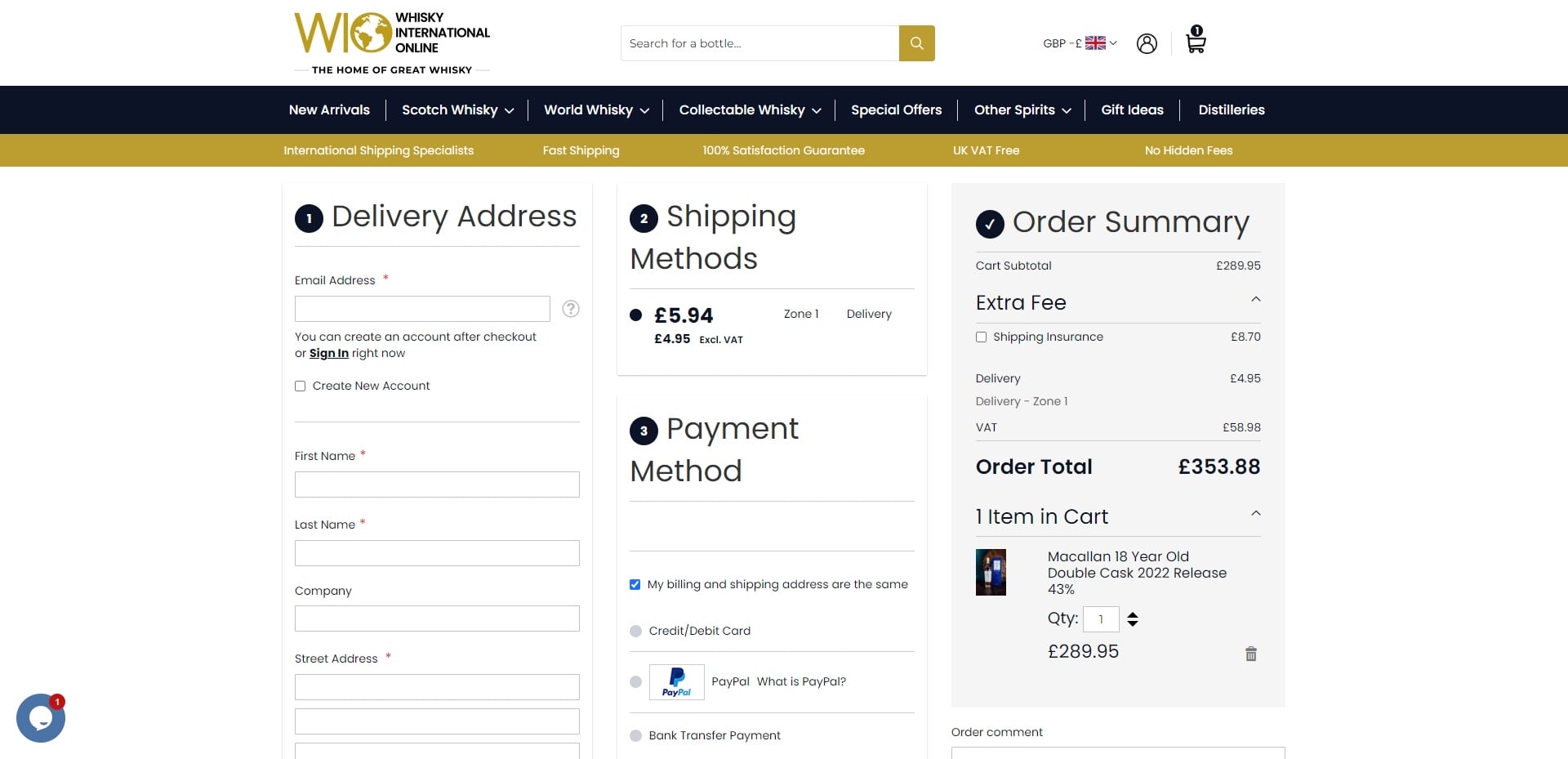Tick the Create New Account checkbox

[300, 386]
